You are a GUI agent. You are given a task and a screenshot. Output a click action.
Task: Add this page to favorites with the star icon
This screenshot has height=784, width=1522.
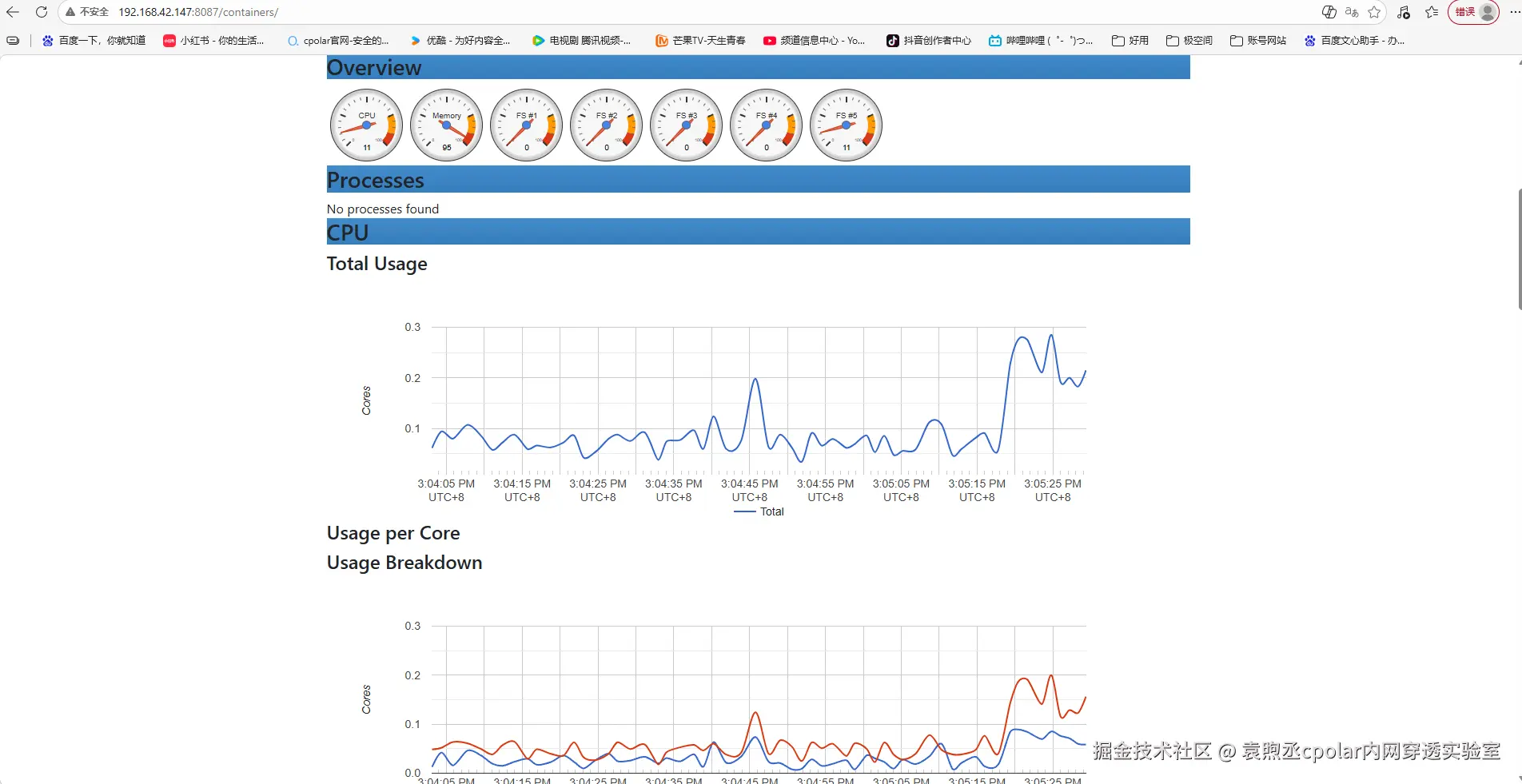[1374, 12]
